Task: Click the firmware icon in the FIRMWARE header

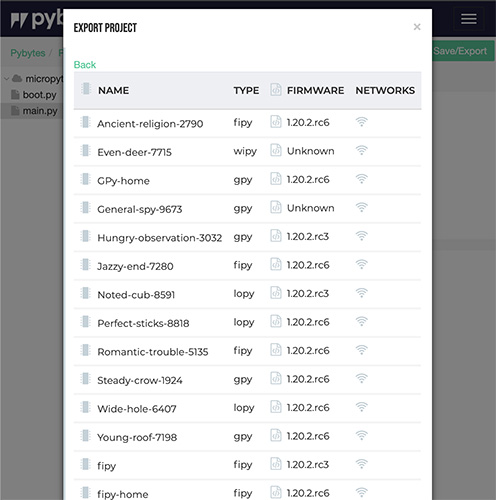Action: coord(276,89)
